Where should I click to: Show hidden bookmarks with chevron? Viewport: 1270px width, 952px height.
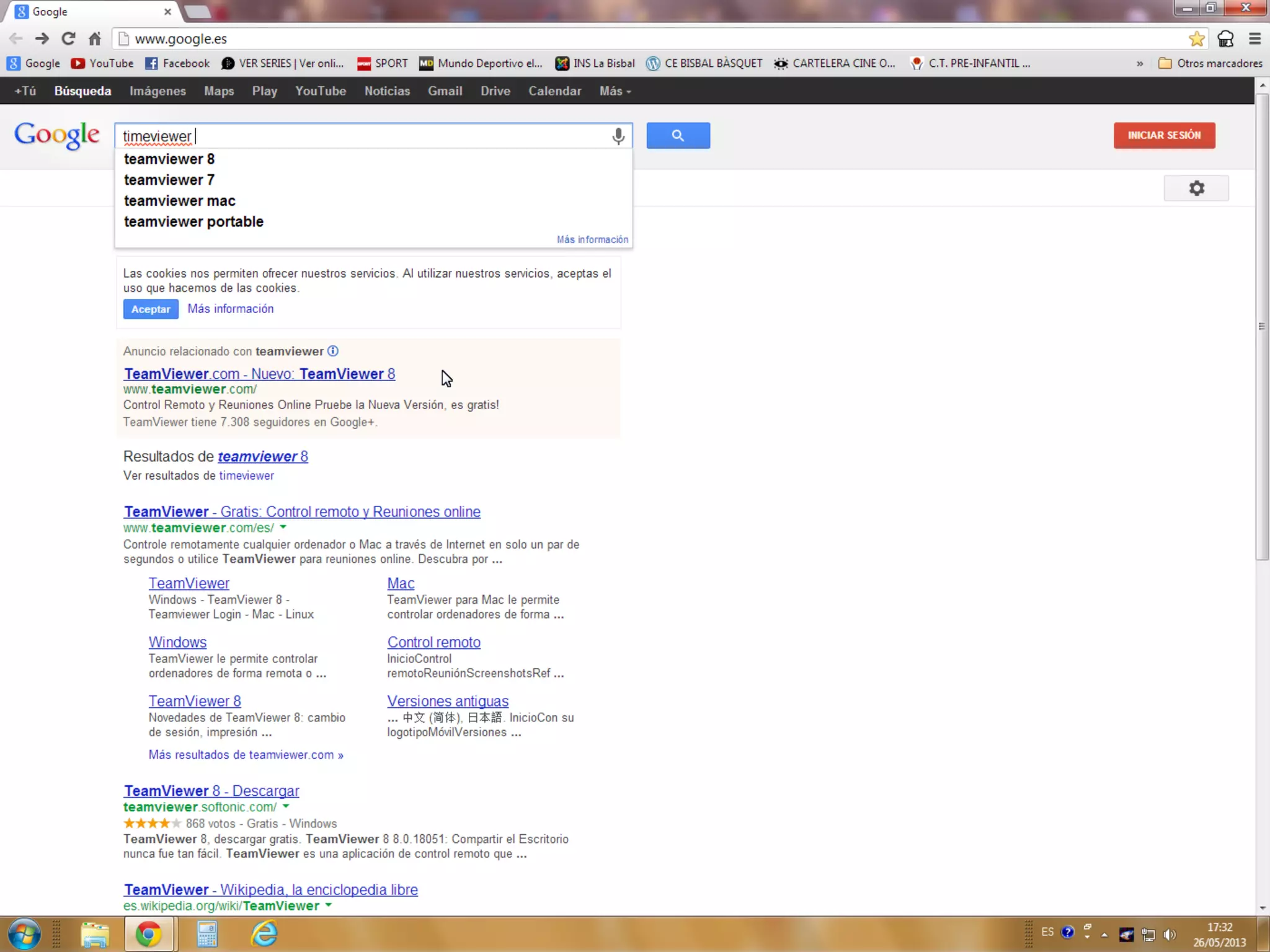(x=1139, y=64)
